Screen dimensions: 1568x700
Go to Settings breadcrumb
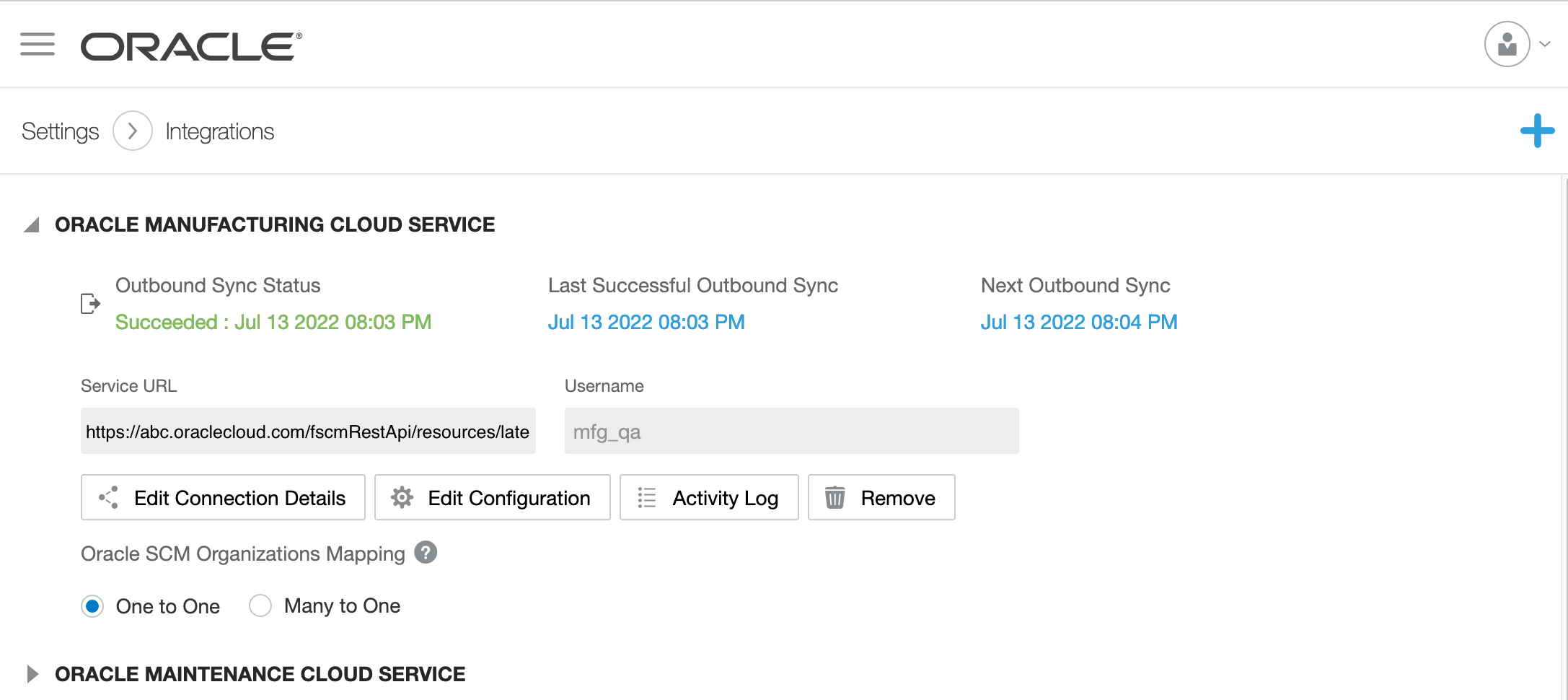pos(61,131)
